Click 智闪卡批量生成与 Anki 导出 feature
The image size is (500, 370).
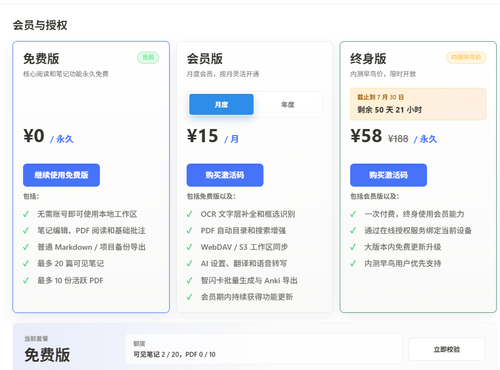point(249,280)
